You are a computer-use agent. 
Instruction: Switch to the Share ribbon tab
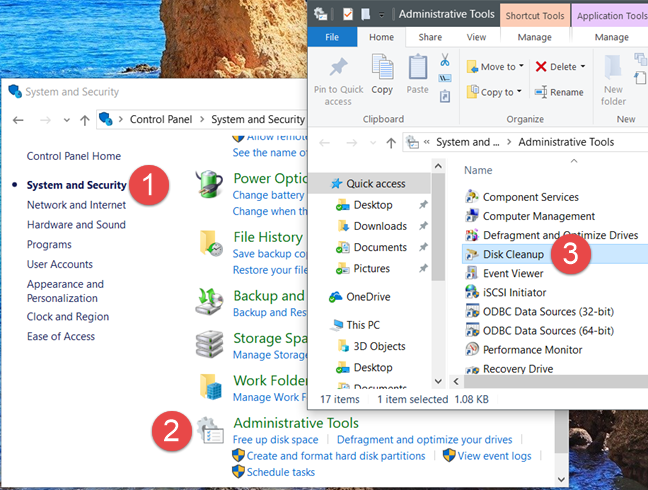(430, 37)
